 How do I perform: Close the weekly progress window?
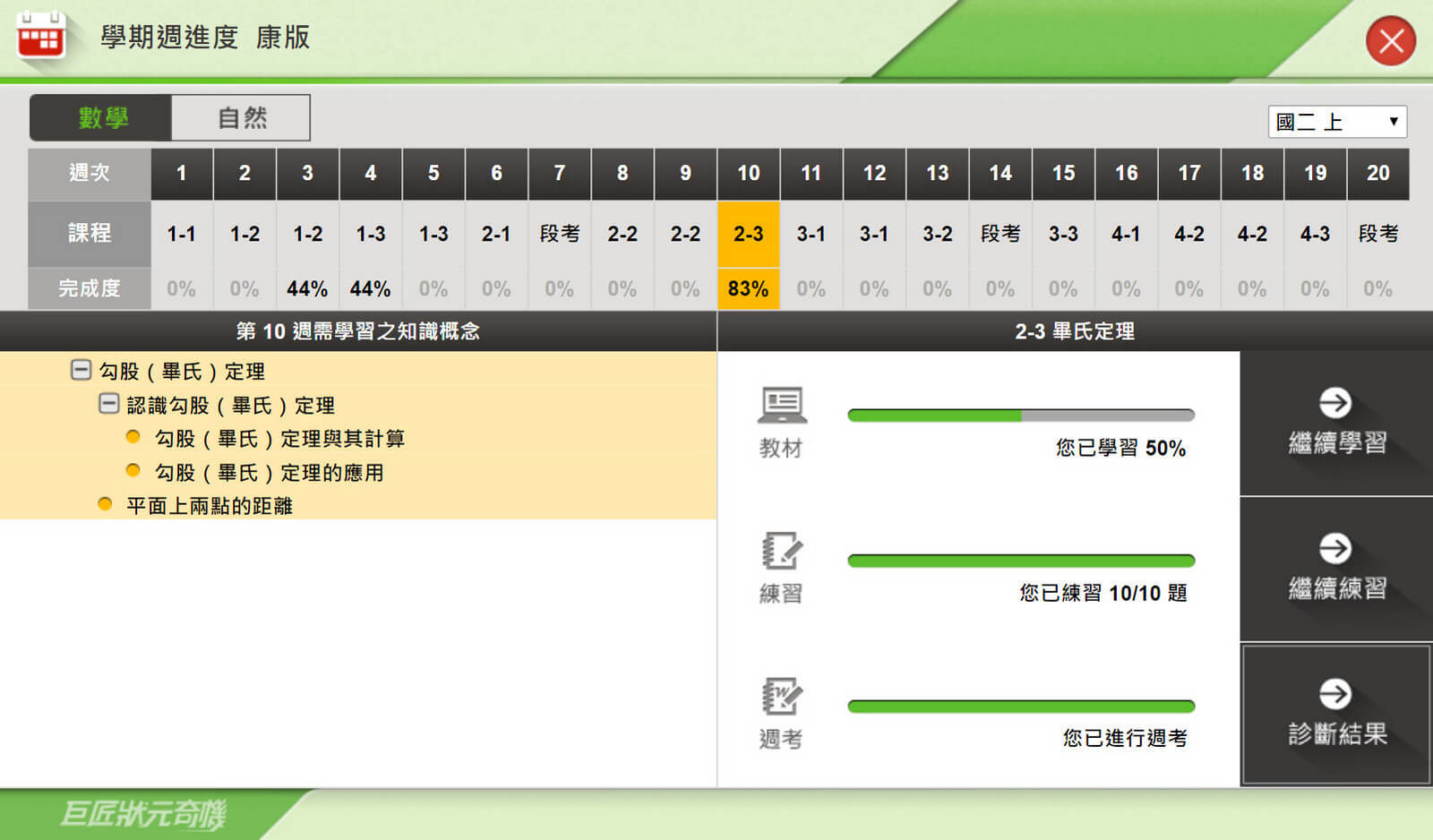(1390, 41)
